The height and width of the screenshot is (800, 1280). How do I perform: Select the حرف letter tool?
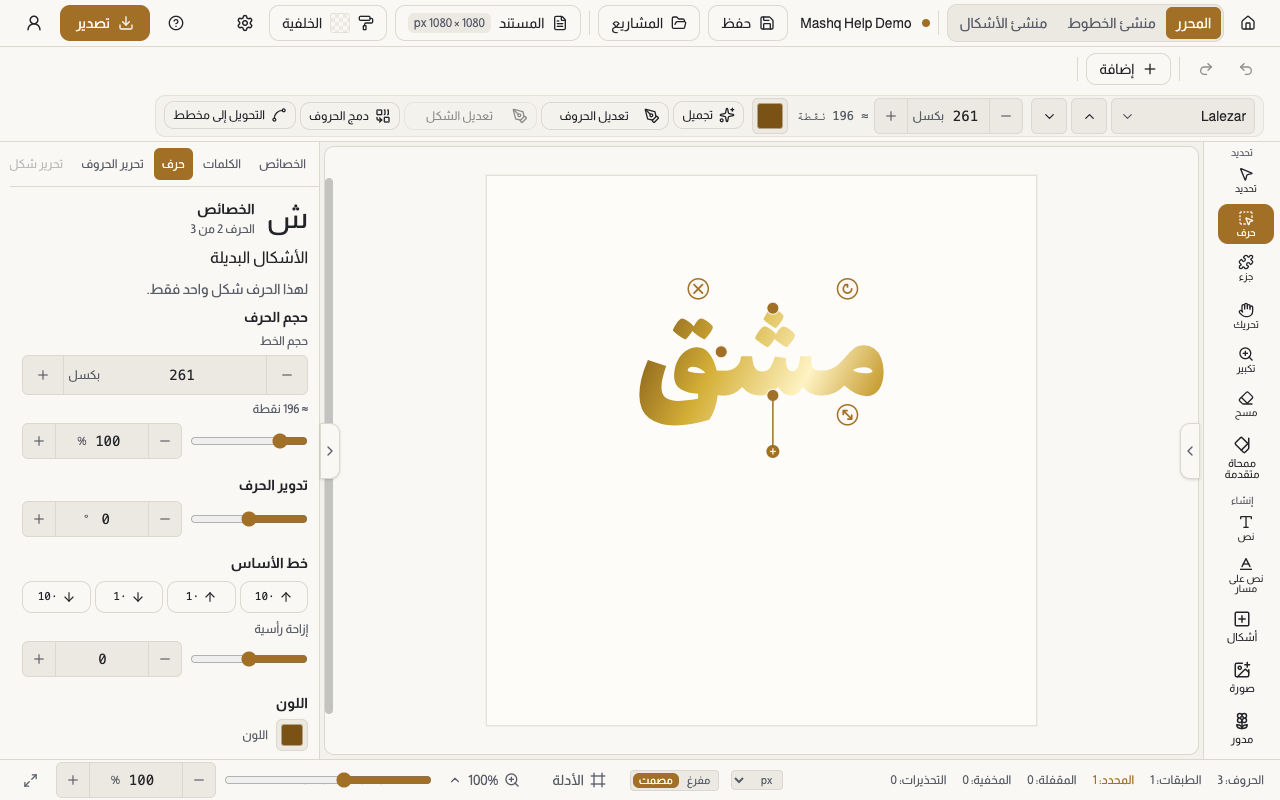tap(1245, 224)
